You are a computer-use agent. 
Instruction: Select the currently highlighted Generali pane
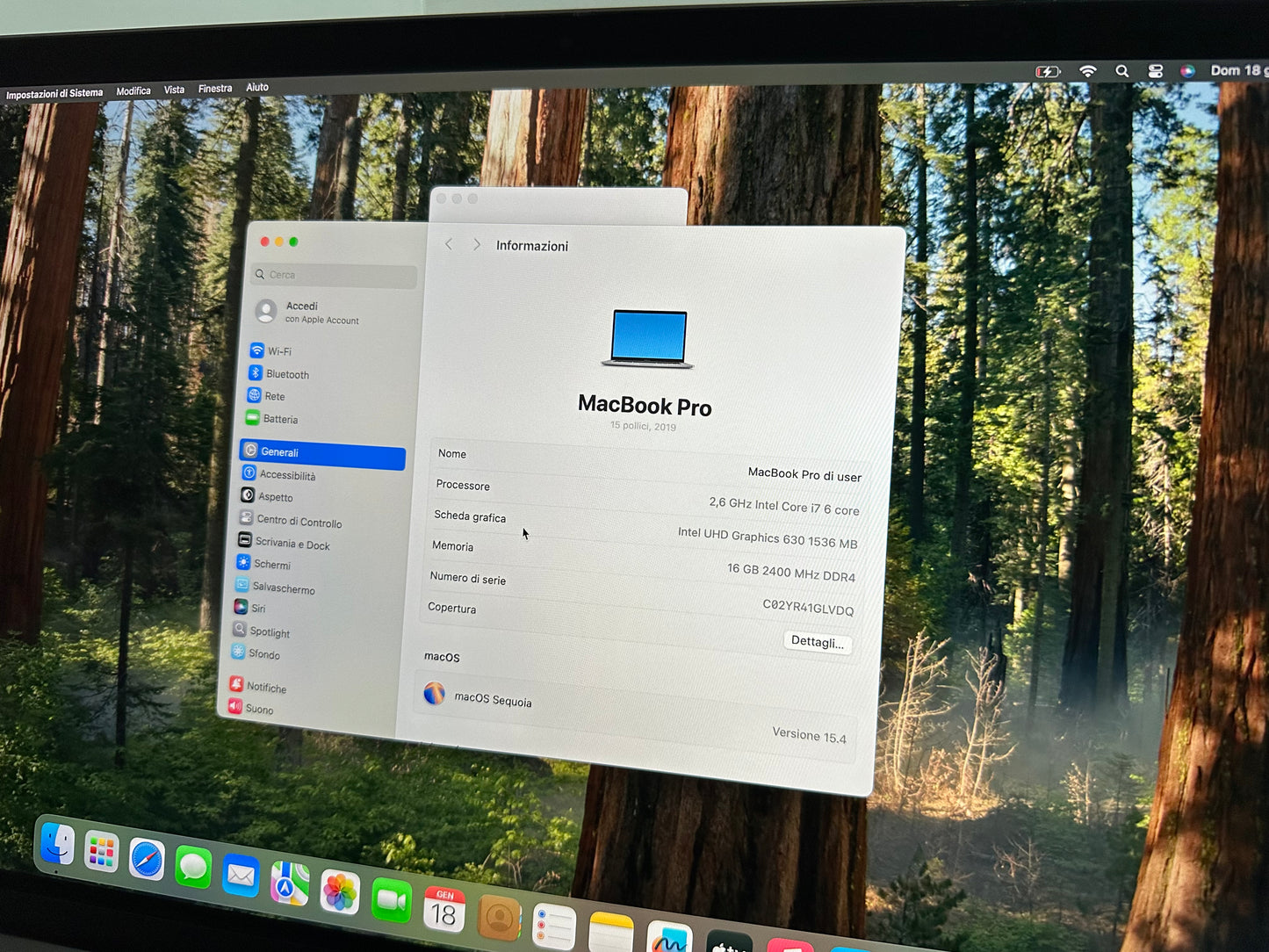[280, 452]
